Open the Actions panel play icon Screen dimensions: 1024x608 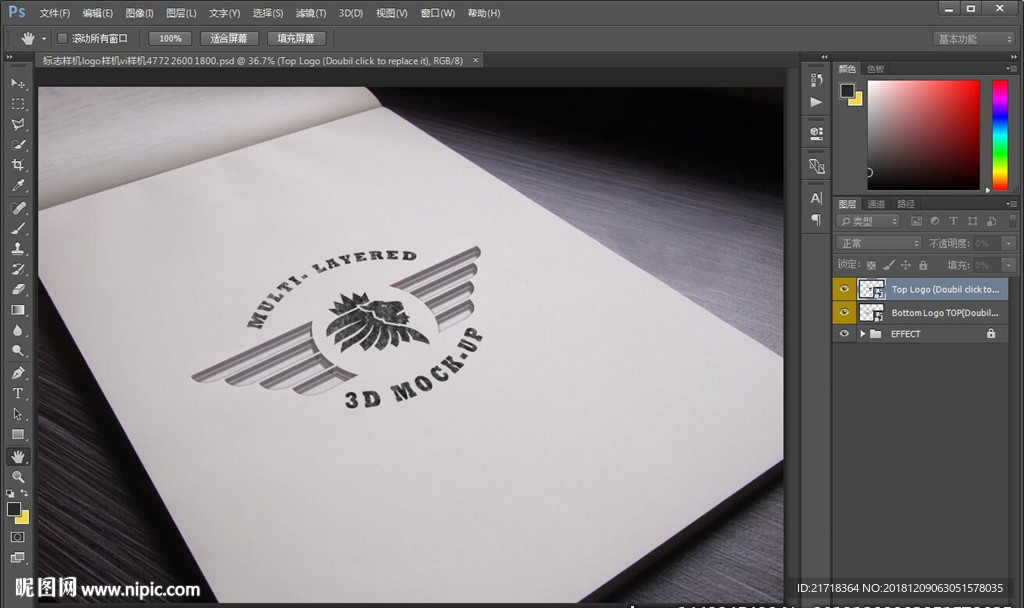click(x=816, y=102)
